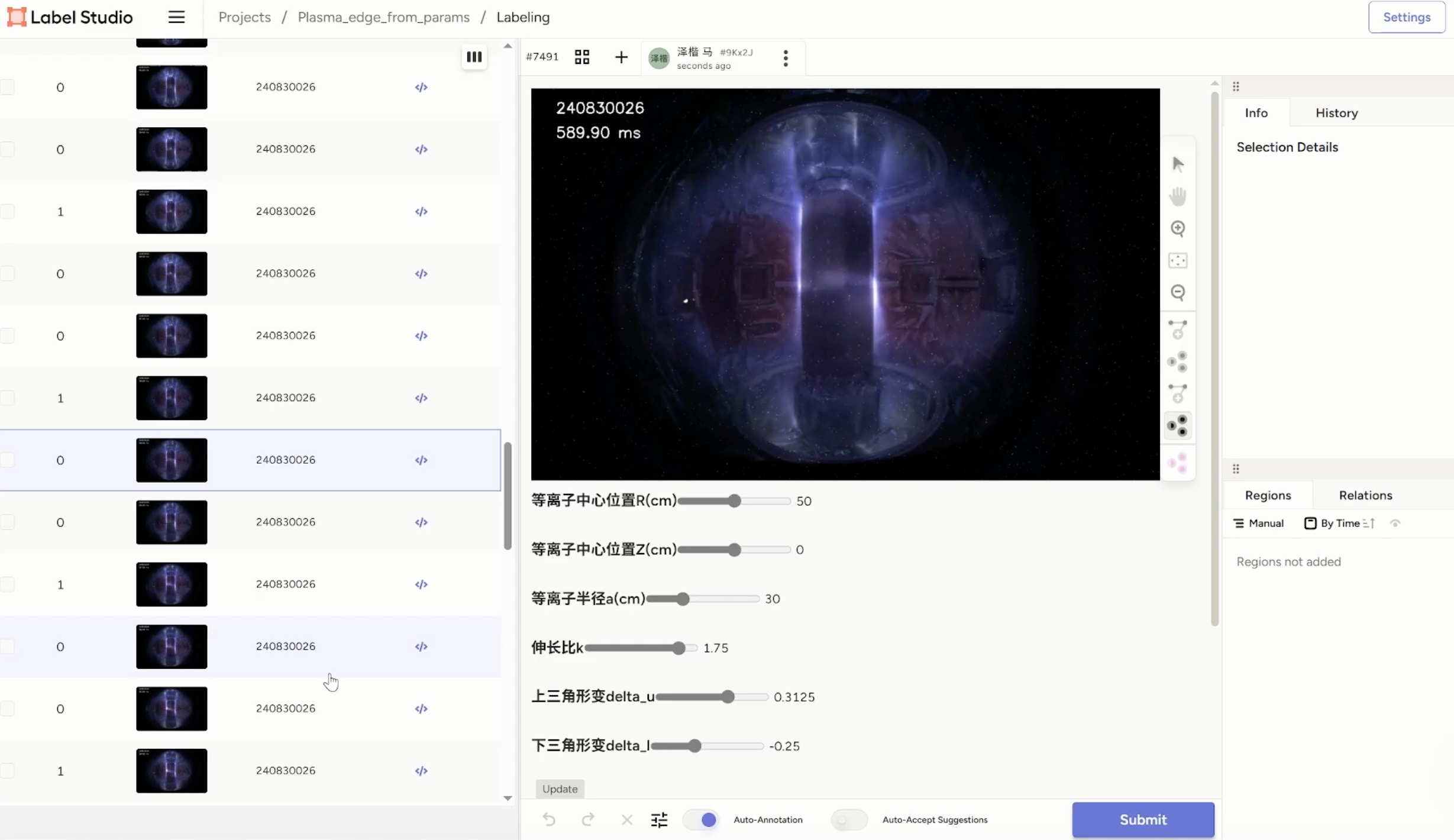
Task: Reset annotation with the X icon
Action: coord(626,819)
